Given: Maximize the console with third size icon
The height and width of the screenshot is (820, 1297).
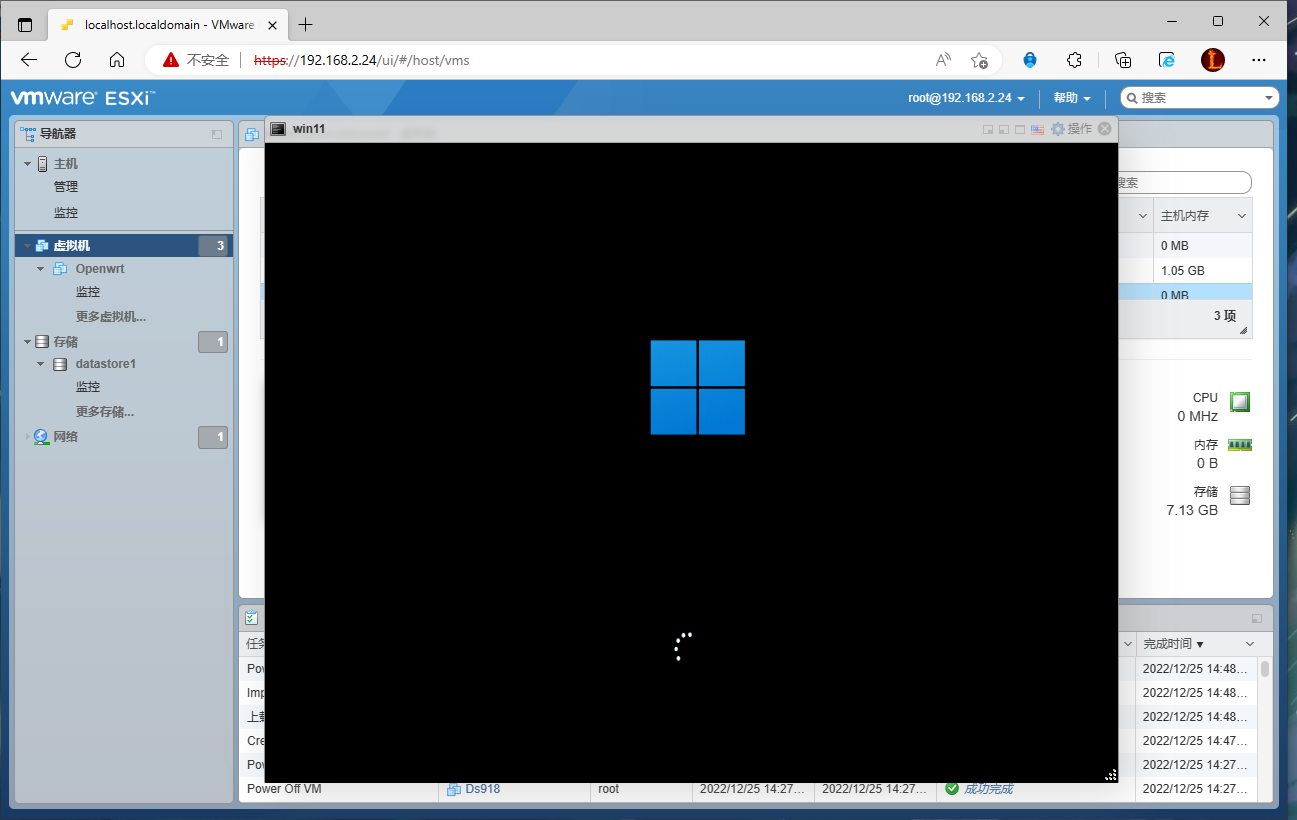Looking at the screenshot, I should tap(1020, 130).
